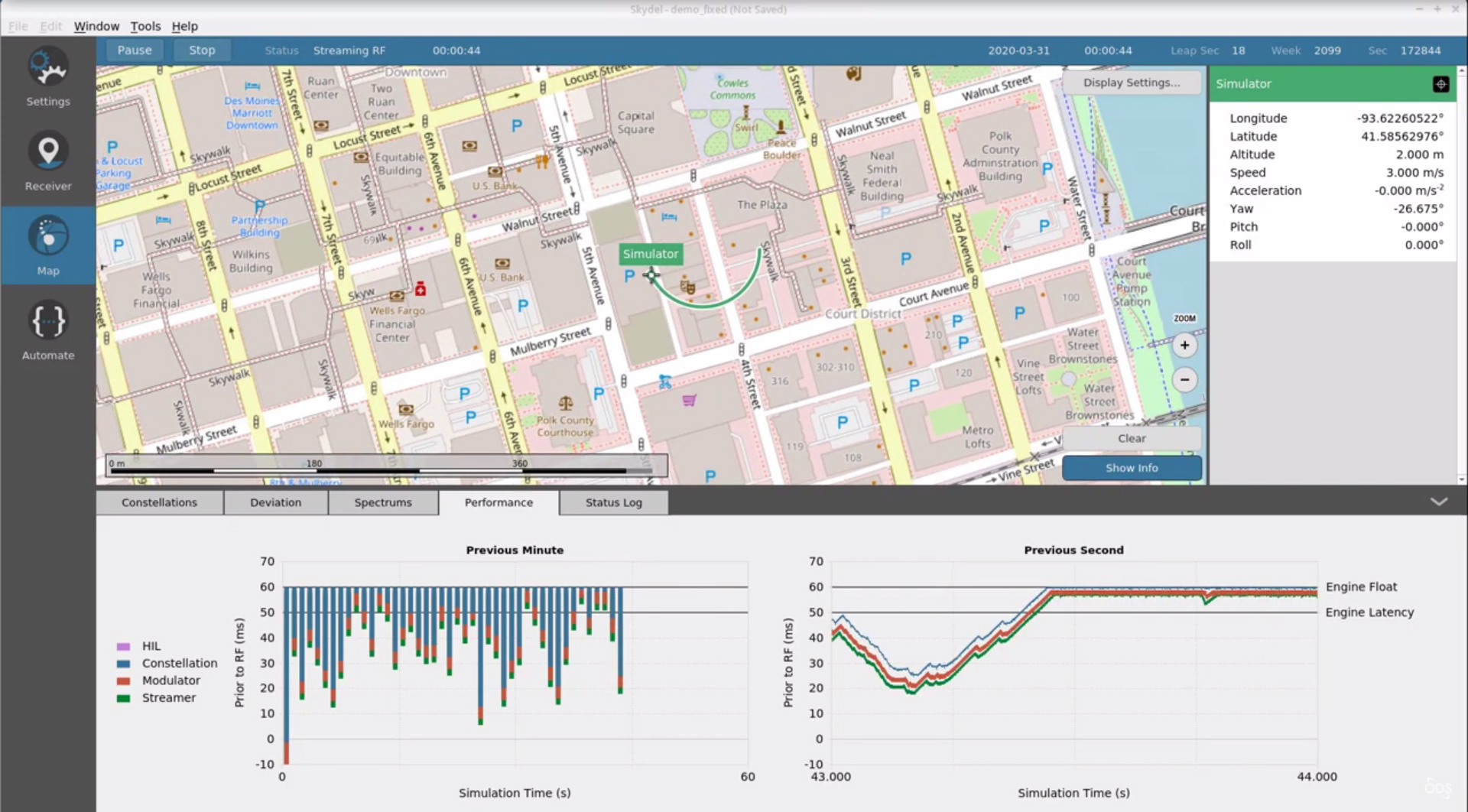Stop the simulation

202,50
